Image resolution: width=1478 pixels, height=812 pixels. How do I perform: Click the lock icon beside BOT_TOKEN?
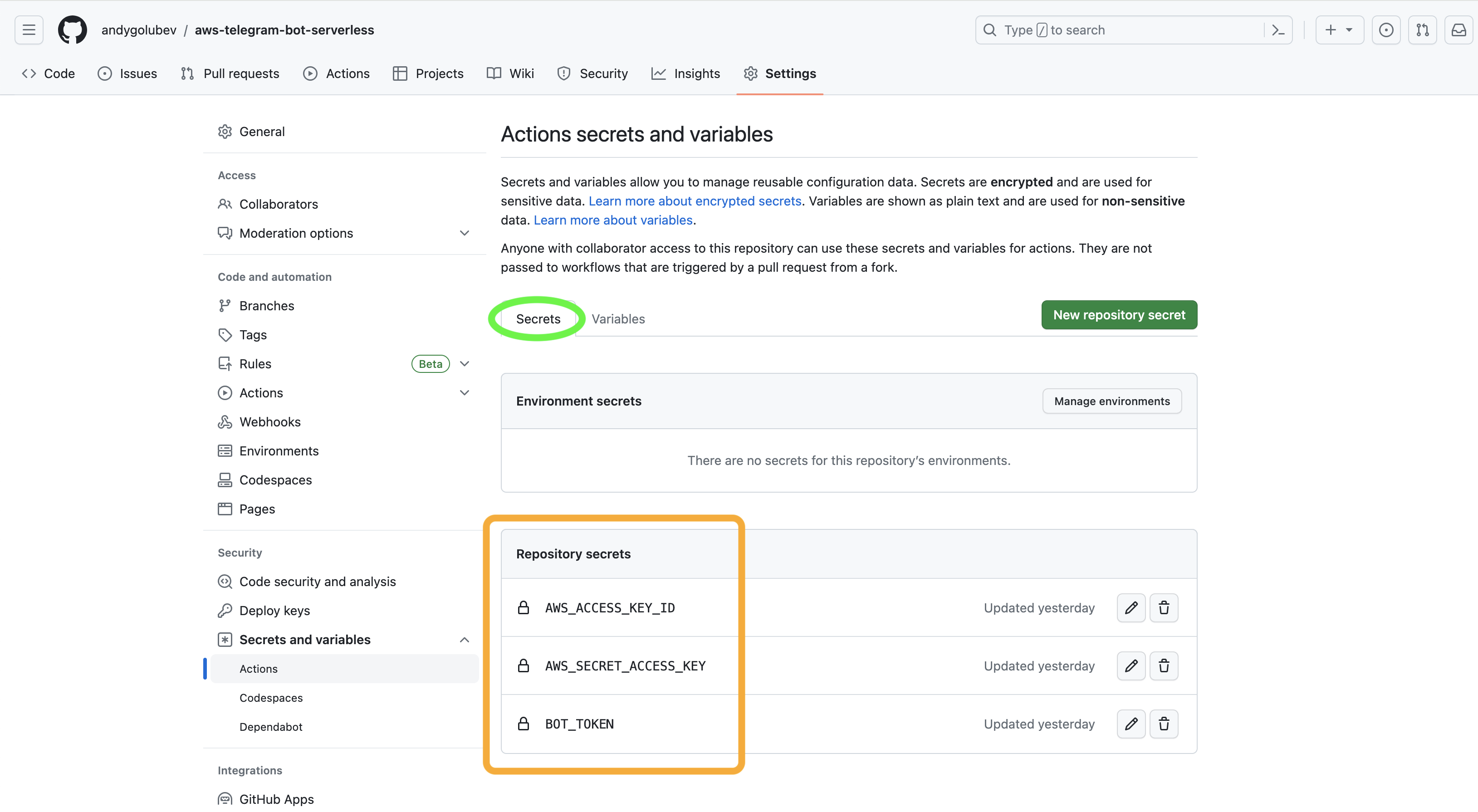tap(523, 724)
